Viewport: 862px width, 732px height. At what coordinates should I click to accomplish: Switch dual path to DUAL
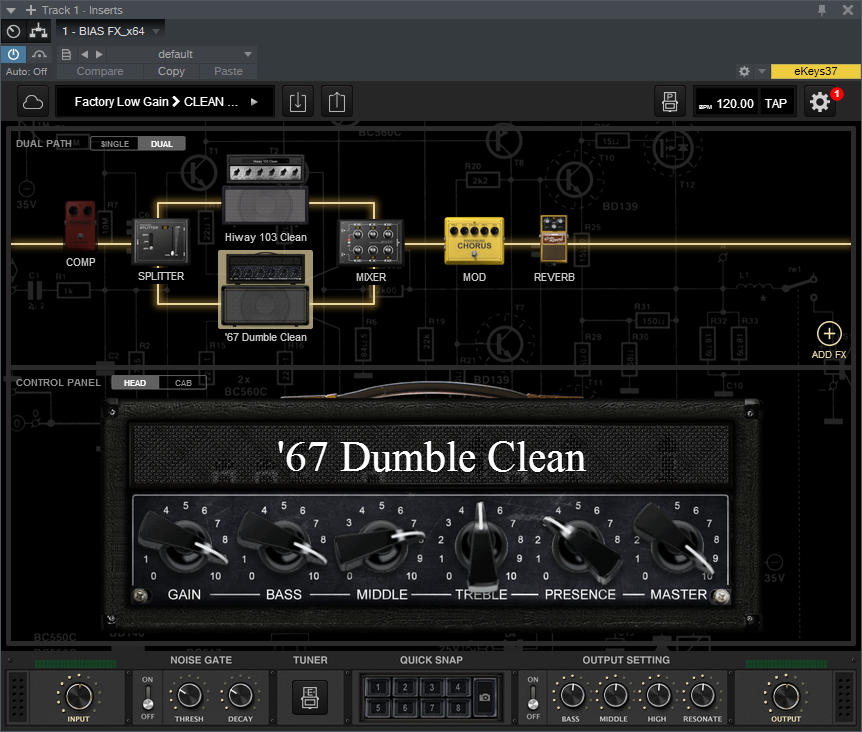coord(162,144)
